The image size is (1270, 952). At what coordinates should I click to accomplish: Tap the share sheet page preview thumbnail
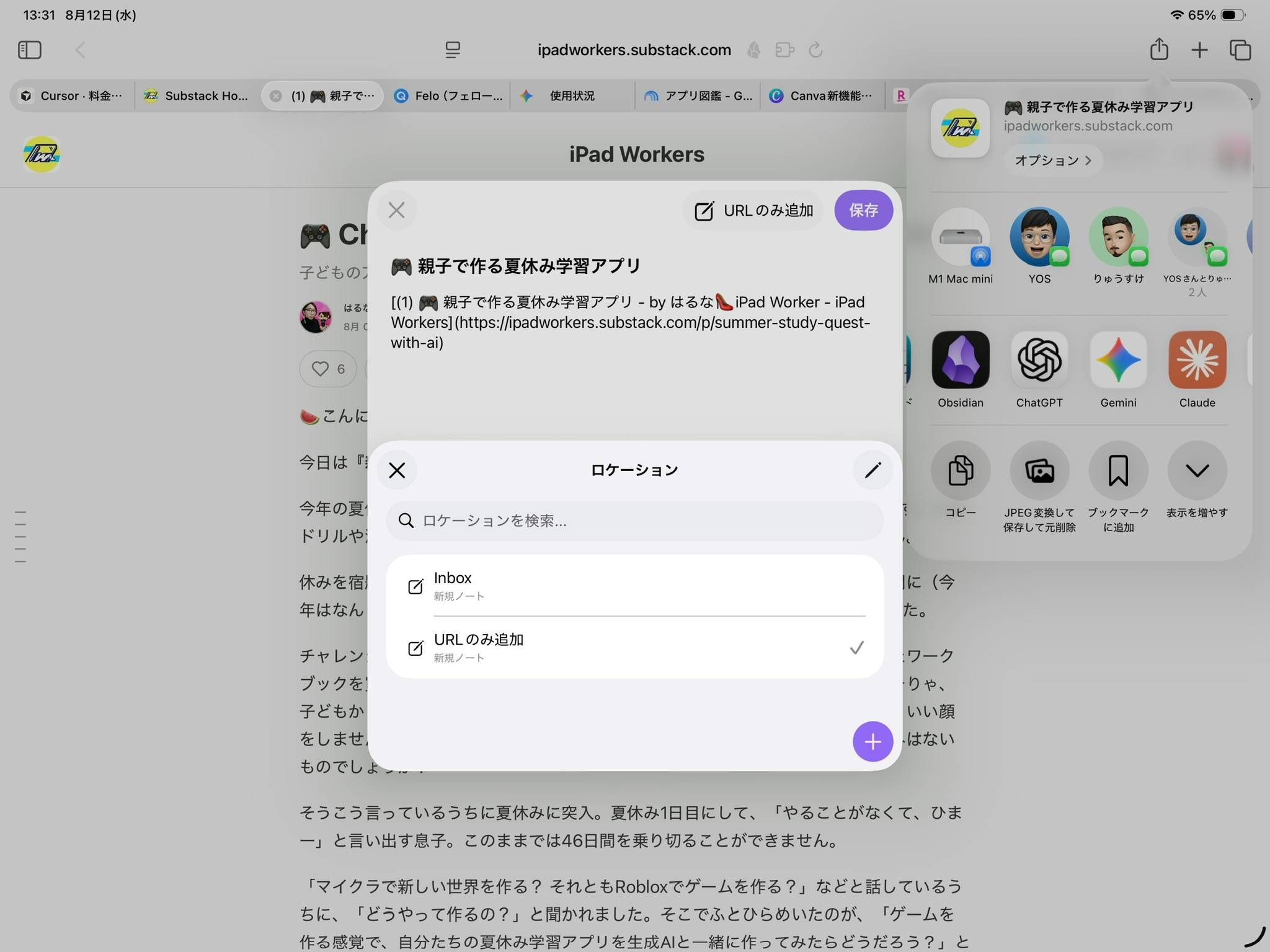[960, 128]
